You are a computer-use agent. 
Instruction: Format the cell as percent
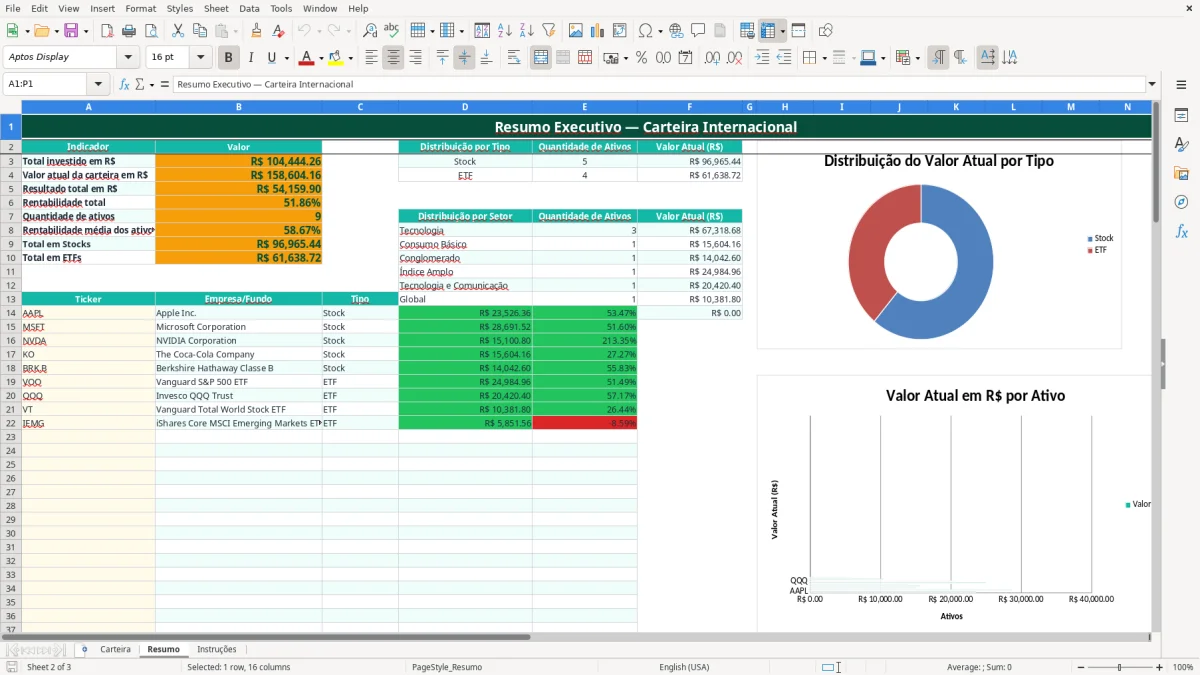(641, 58)
